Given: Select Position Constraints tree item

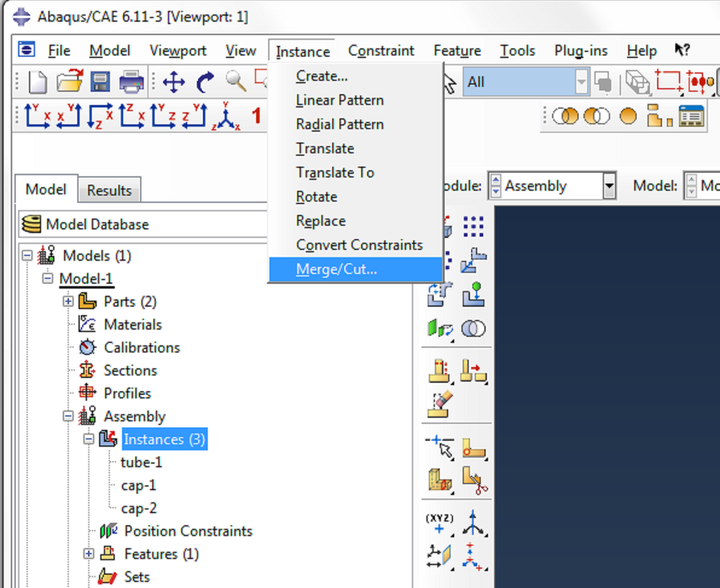Looking at the screenshot, I should click(188, 531).
